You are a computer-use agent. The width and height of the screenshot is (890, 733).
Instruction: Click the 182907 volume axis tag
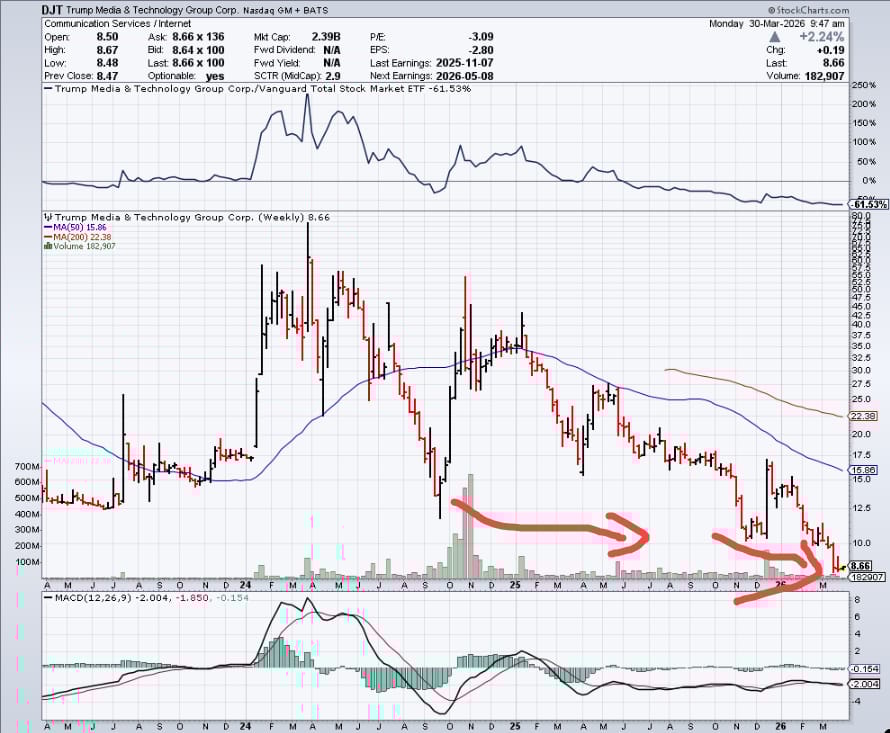867,576
